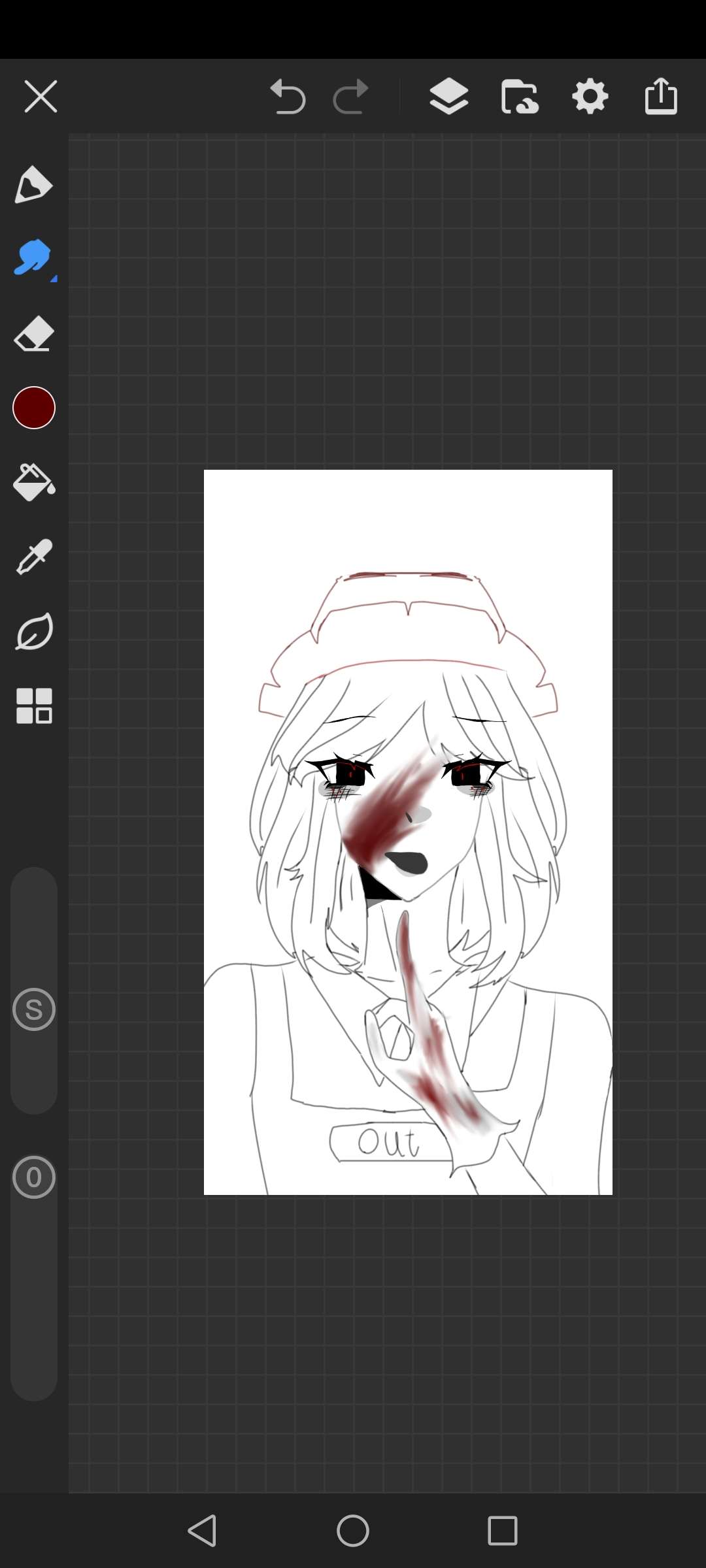Select the Eraser tool
Image resolution: width=706 pixels, height=1568 pixels.
tap(33, 334)
